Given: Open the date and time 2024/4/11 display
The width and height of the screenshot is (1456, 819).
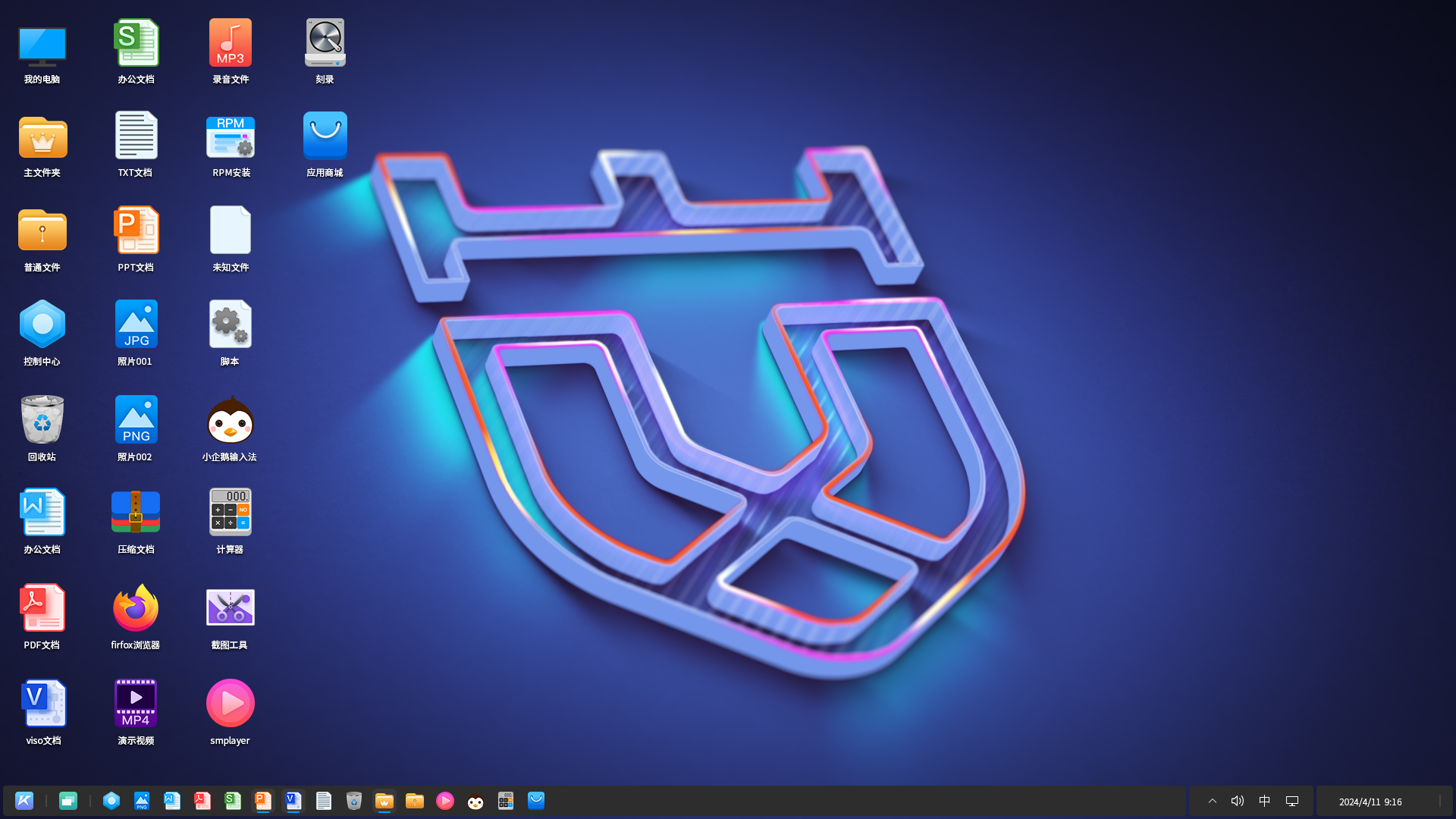Looking at the screenshot, I should click(1370, 802).
